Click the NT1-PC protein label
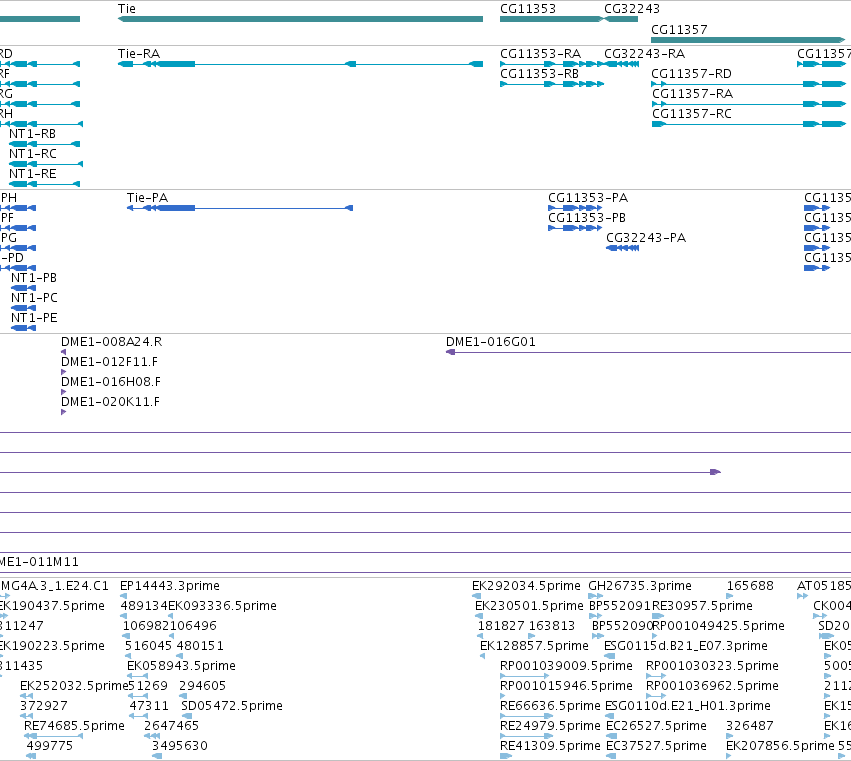This screenshot has height=761, width=851. pyautogui.click(x=34, y=298)
